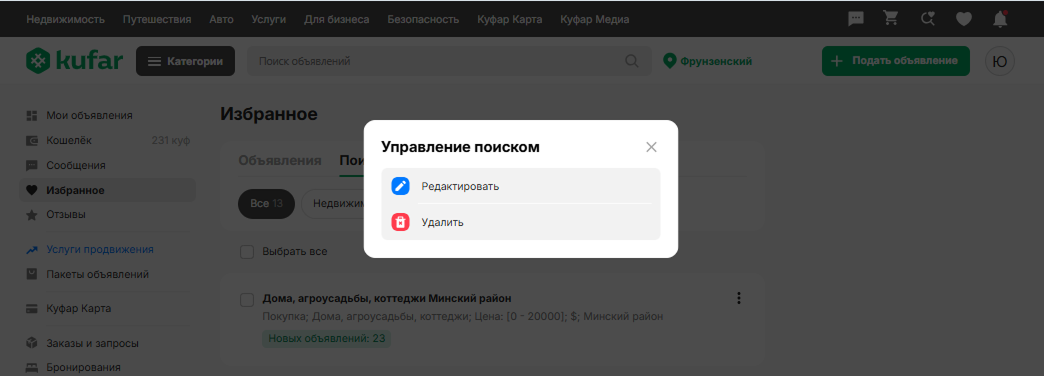Open the notifications bell
The width and height of the screenshot is (1044, 376).
1000,19
